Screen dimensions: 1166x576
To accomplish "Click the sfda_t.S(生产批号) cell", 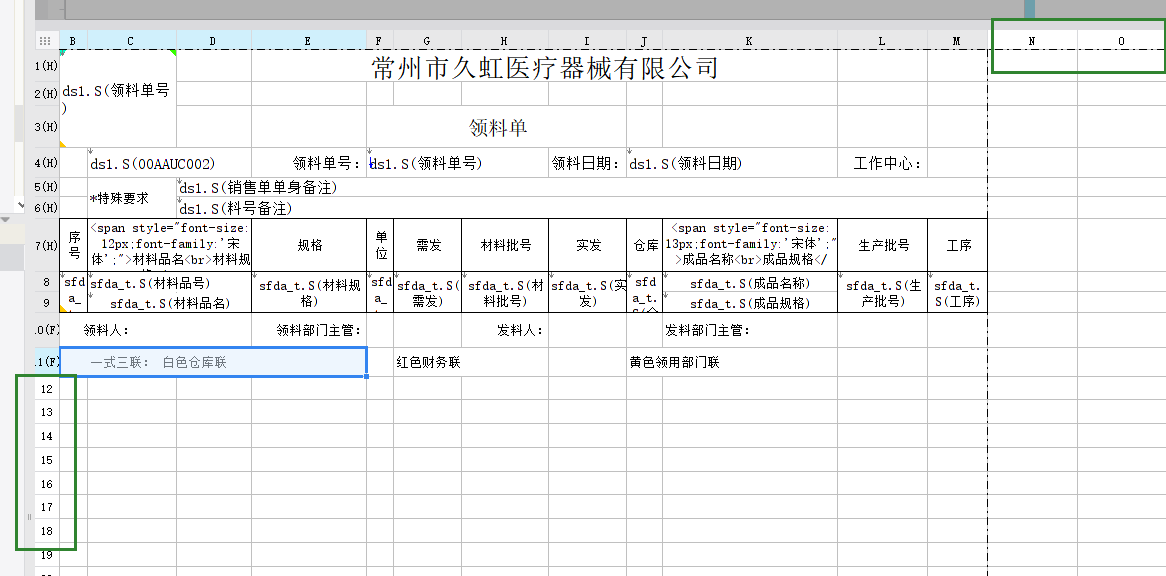I will (x=883, y=292).
